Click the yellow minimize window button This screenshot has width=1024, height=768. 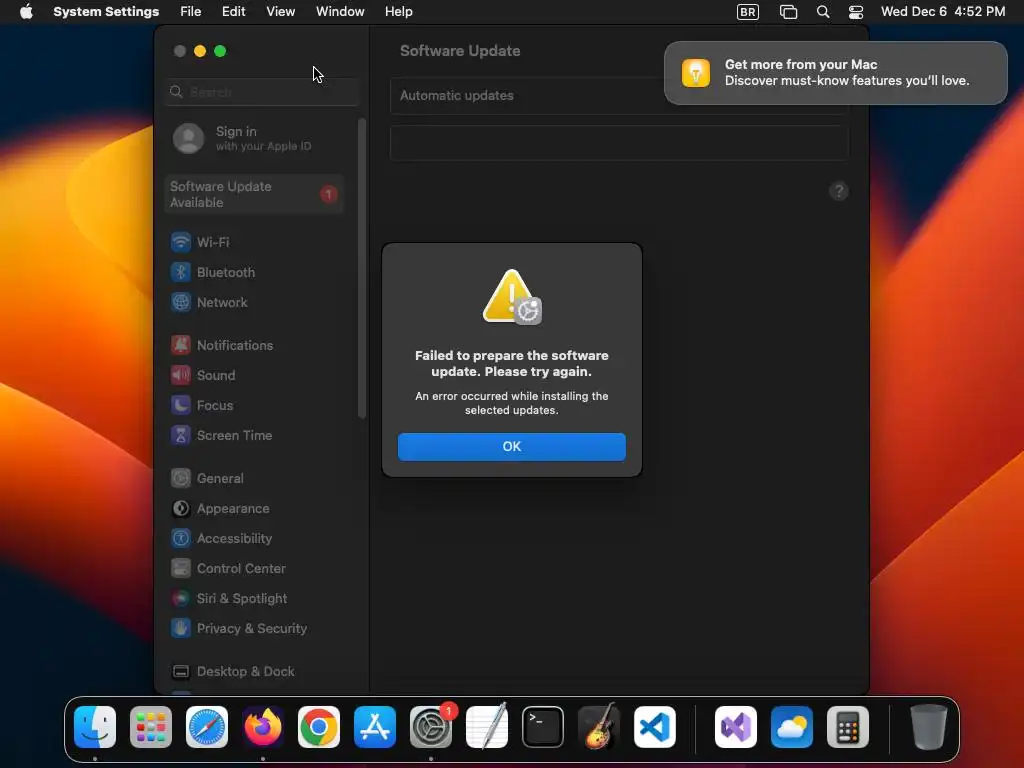coord(200,51)
